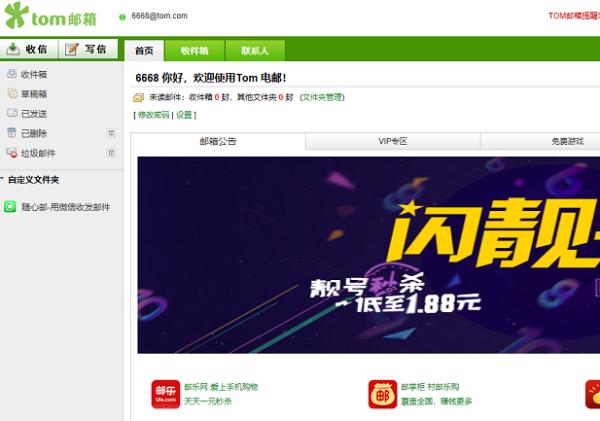Collapse the 自定义文件夹 section
The height and width of the screenshot is (421, 600).
coord(3,180)
